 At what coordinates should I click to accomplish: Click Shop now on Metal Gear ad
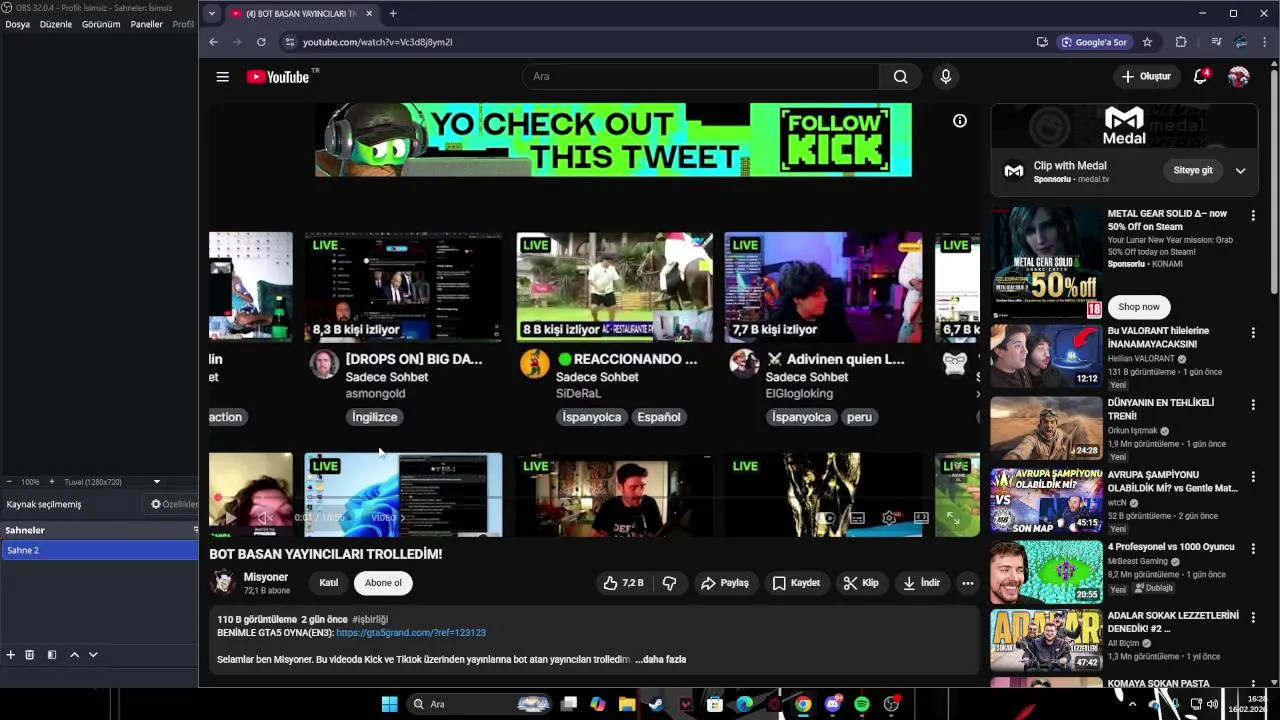[1139, 307]
